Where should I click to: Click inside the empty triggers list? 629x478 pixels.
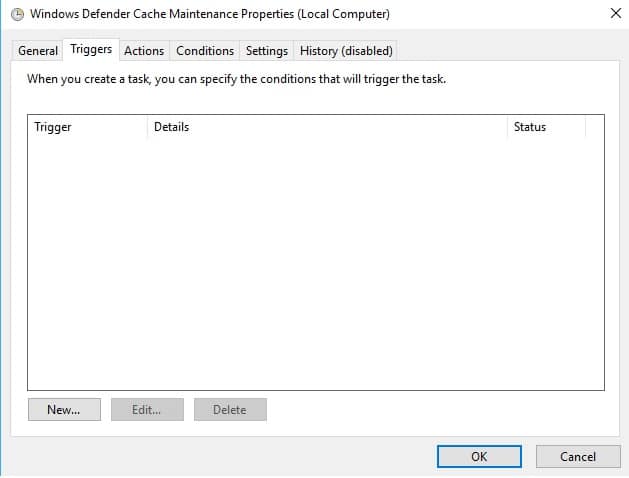point(315,260)
